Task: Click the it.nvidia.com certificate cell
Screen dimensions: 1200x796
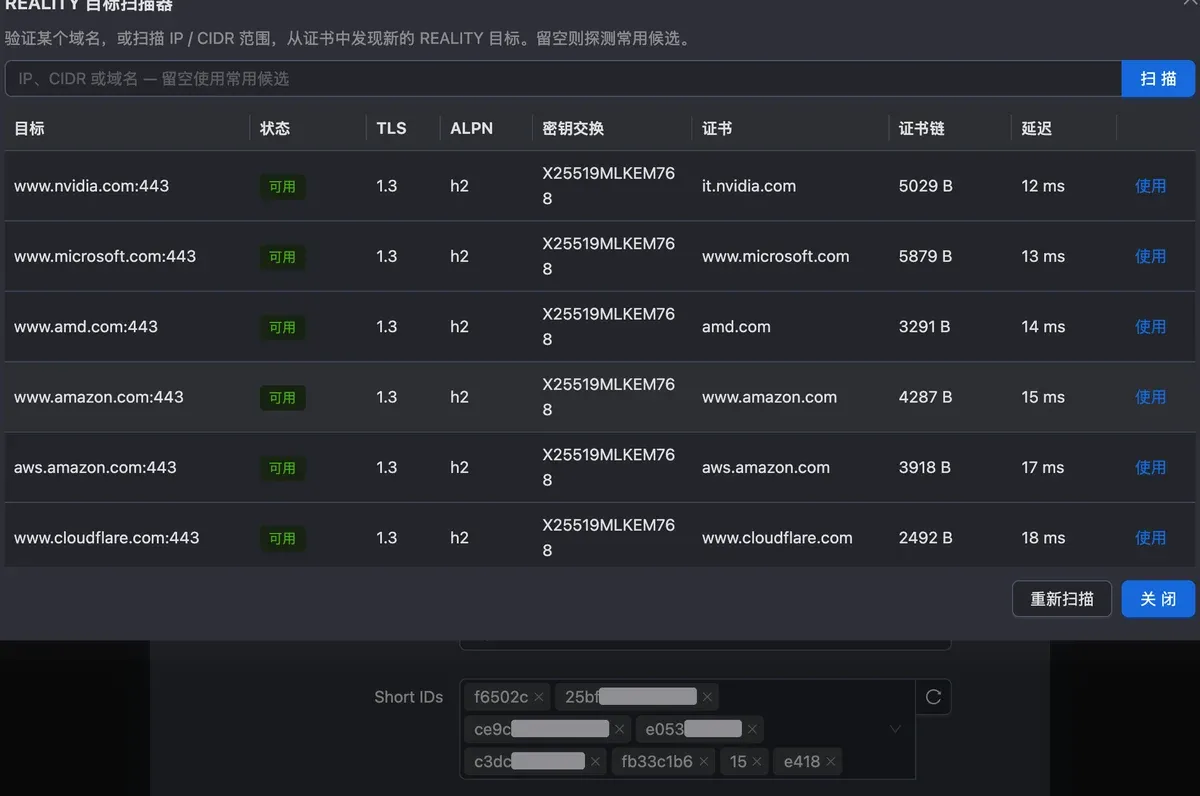Action: coord(749,186)
